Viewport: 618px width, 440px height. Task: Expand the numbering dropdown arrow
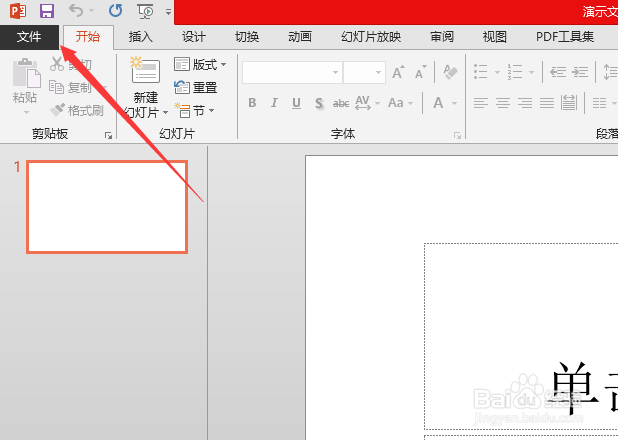coord(532,73)
